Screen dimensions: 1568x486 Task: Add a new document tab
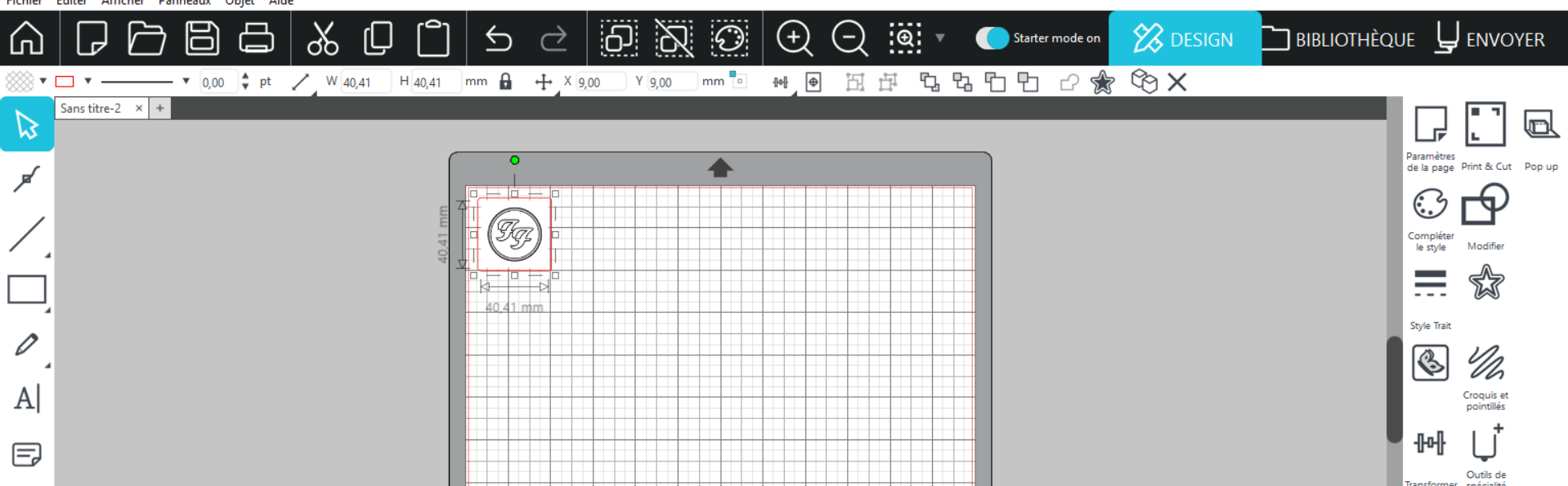[x=160, y=108]
